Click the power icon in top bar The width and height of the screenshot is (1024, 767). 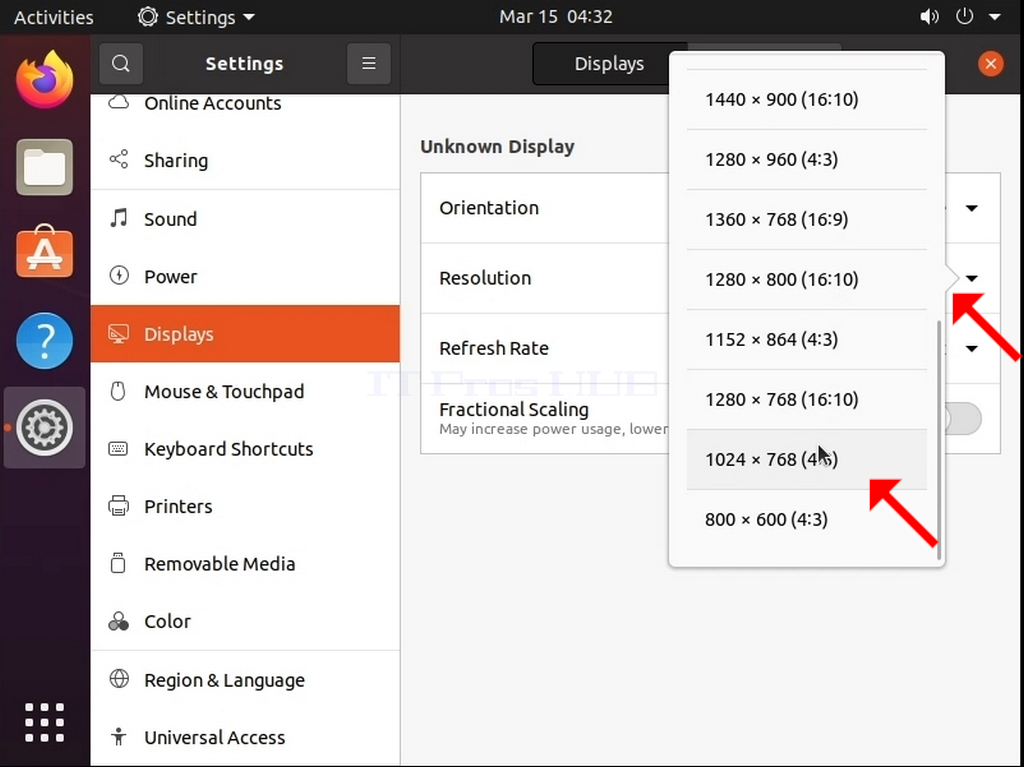tap(965, 16)
